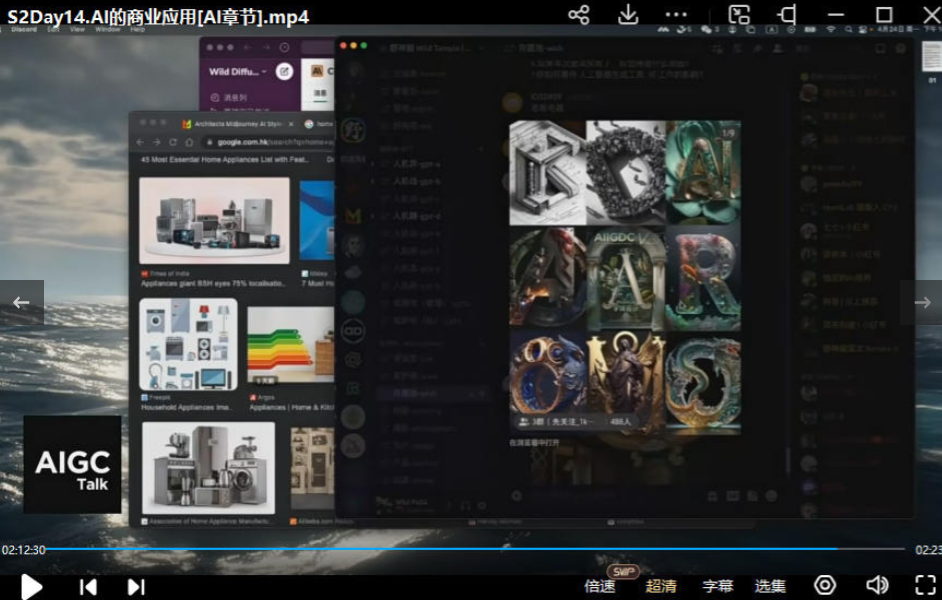Open the three-dot more options menu
The height and width of the screenshot is (600, 942).
(x=677, y=15)
